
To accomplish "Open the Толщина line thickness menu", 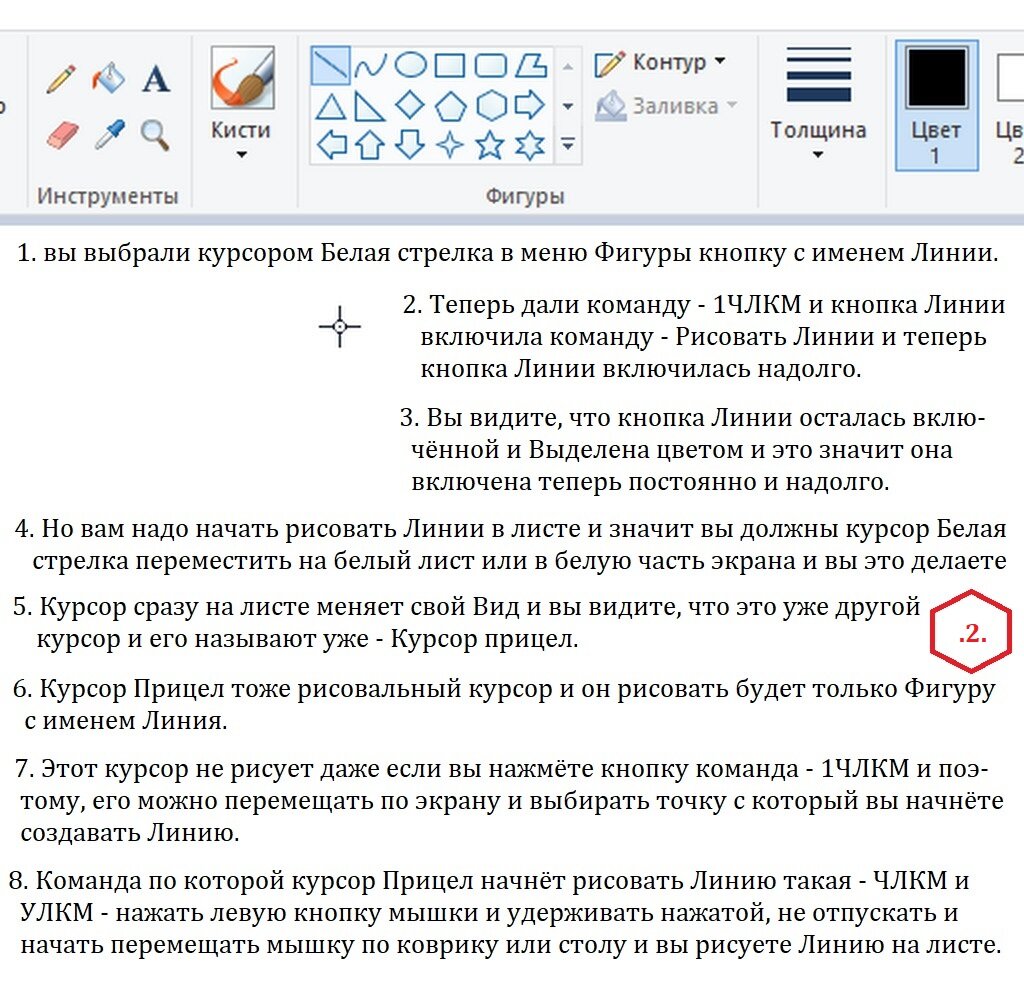I will [818, 104].
